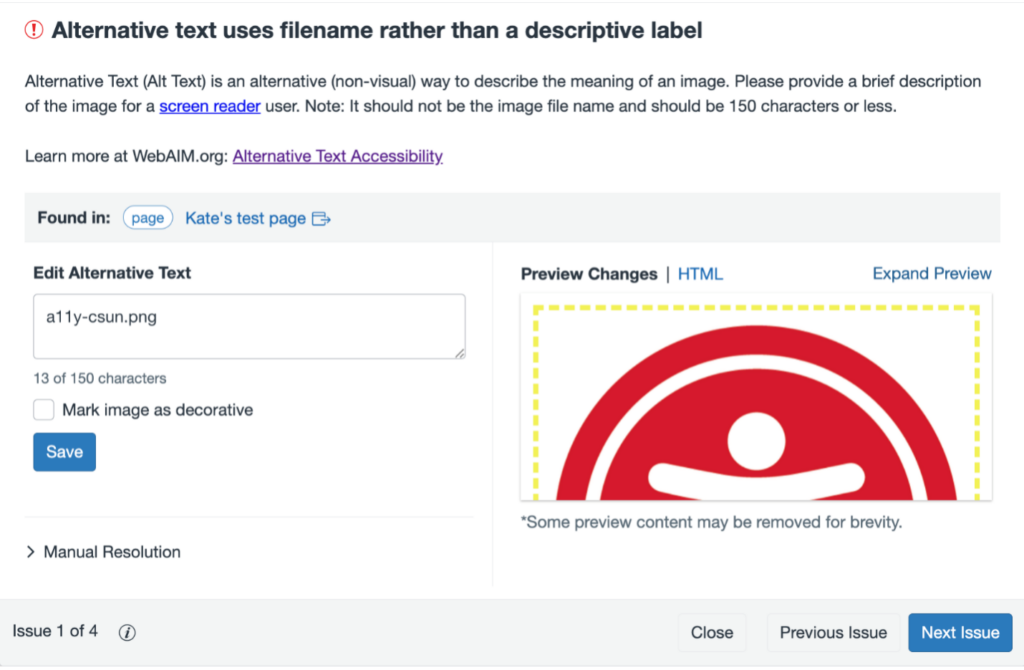The width and height of the screenshot is (1024, 670).
Task: Click the 'Found in:' label
Action: tap(74, 217)
